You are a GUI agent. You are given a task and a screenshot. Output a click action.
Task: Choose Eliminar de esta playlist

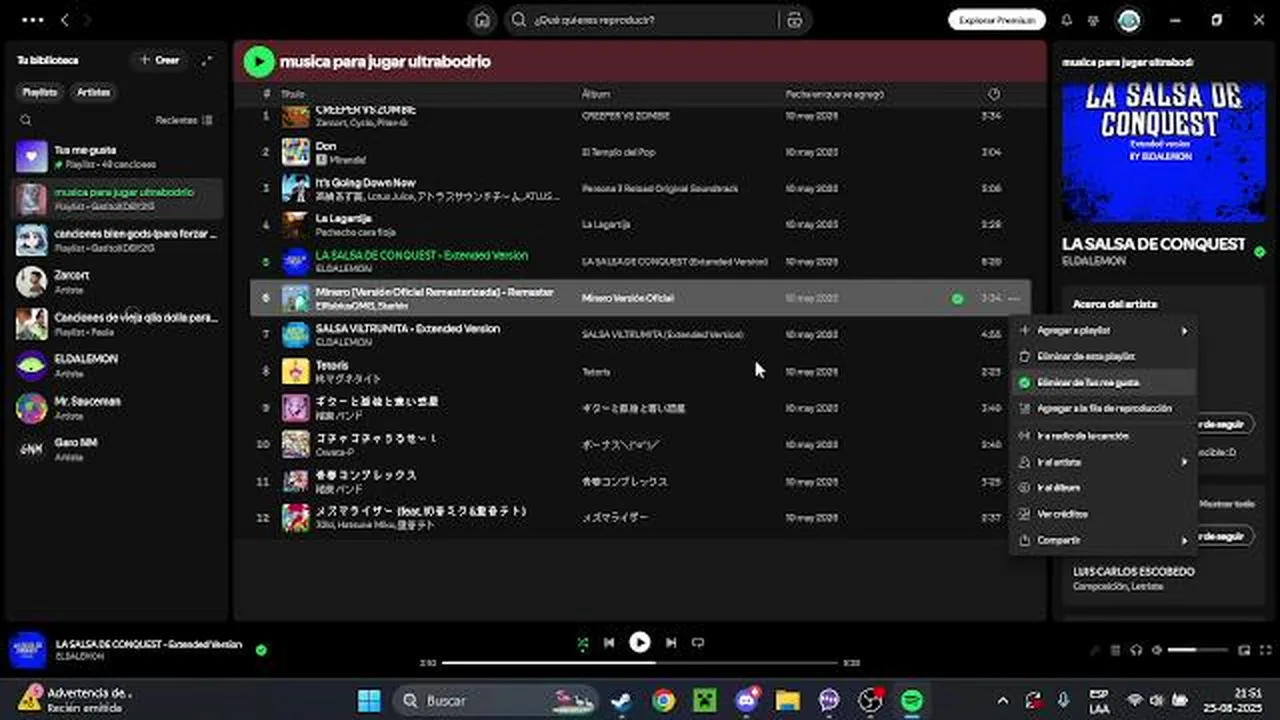[1103, 356]
